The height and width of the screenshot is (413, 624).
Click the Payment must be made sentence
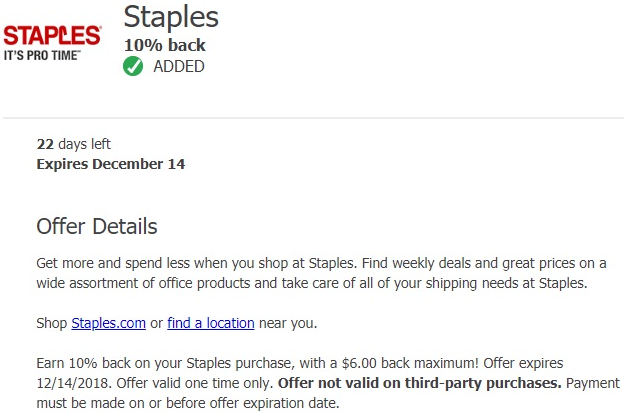click(x=328, y=393)
